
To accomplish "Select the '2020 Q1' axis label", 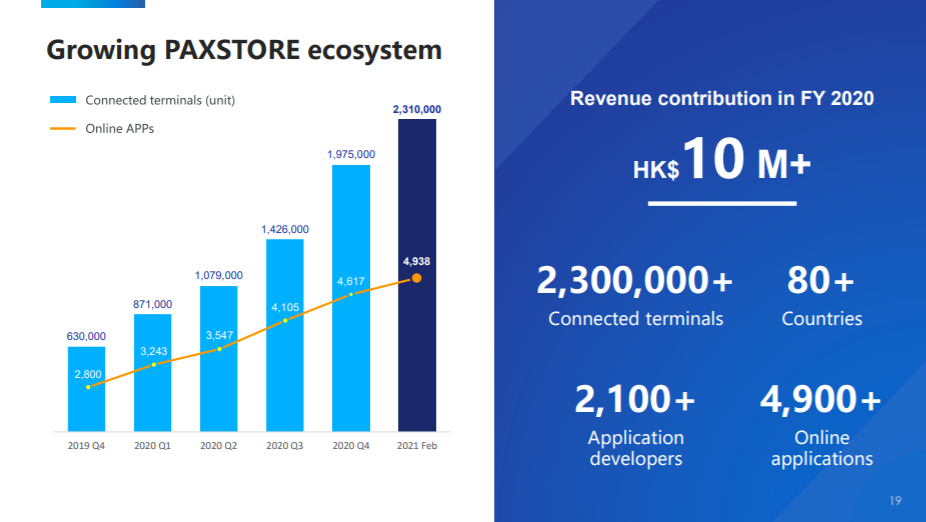I will [152, 446].
